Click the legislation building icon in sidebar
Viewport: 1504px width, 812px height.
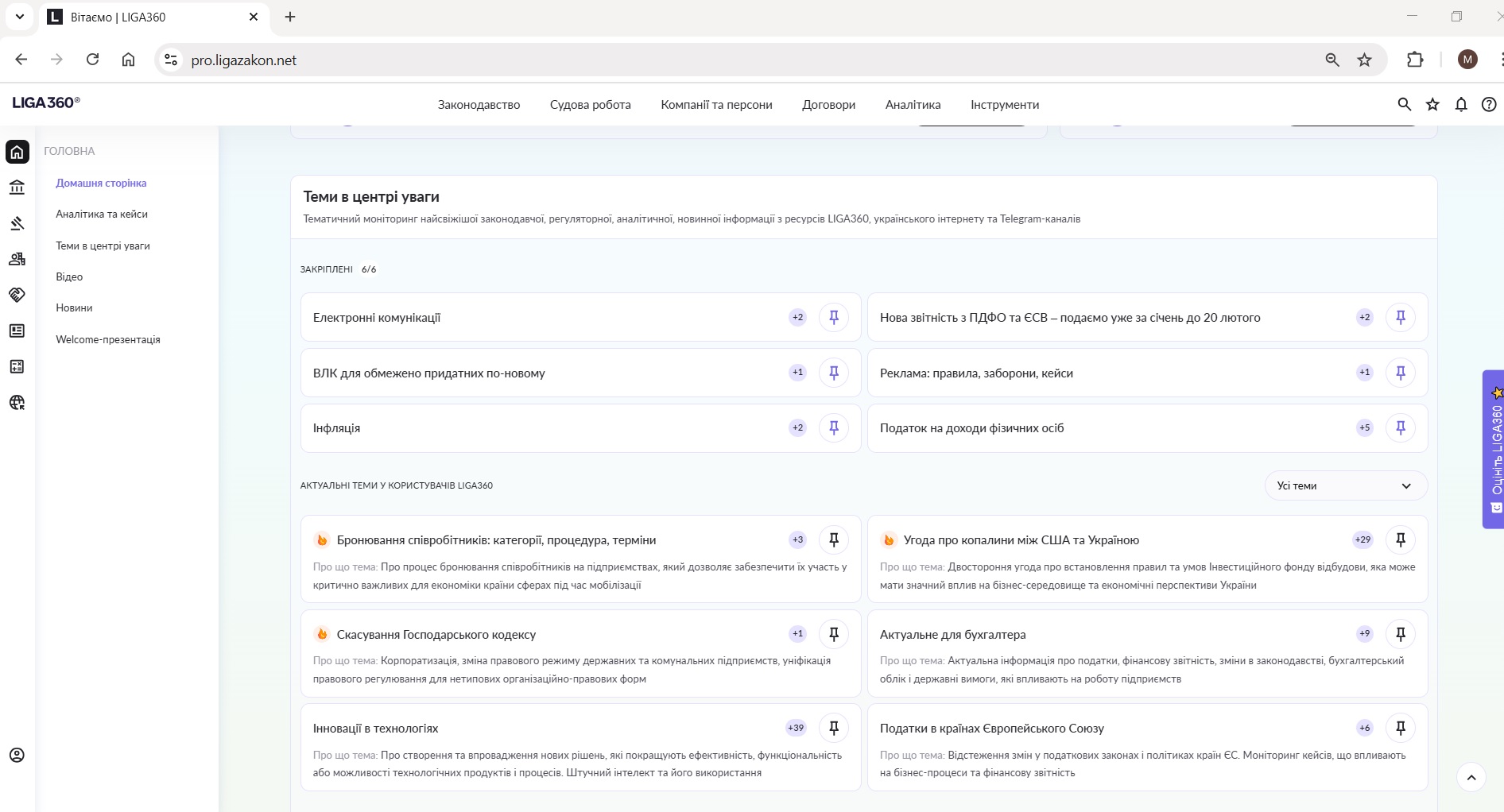[17, 188]
